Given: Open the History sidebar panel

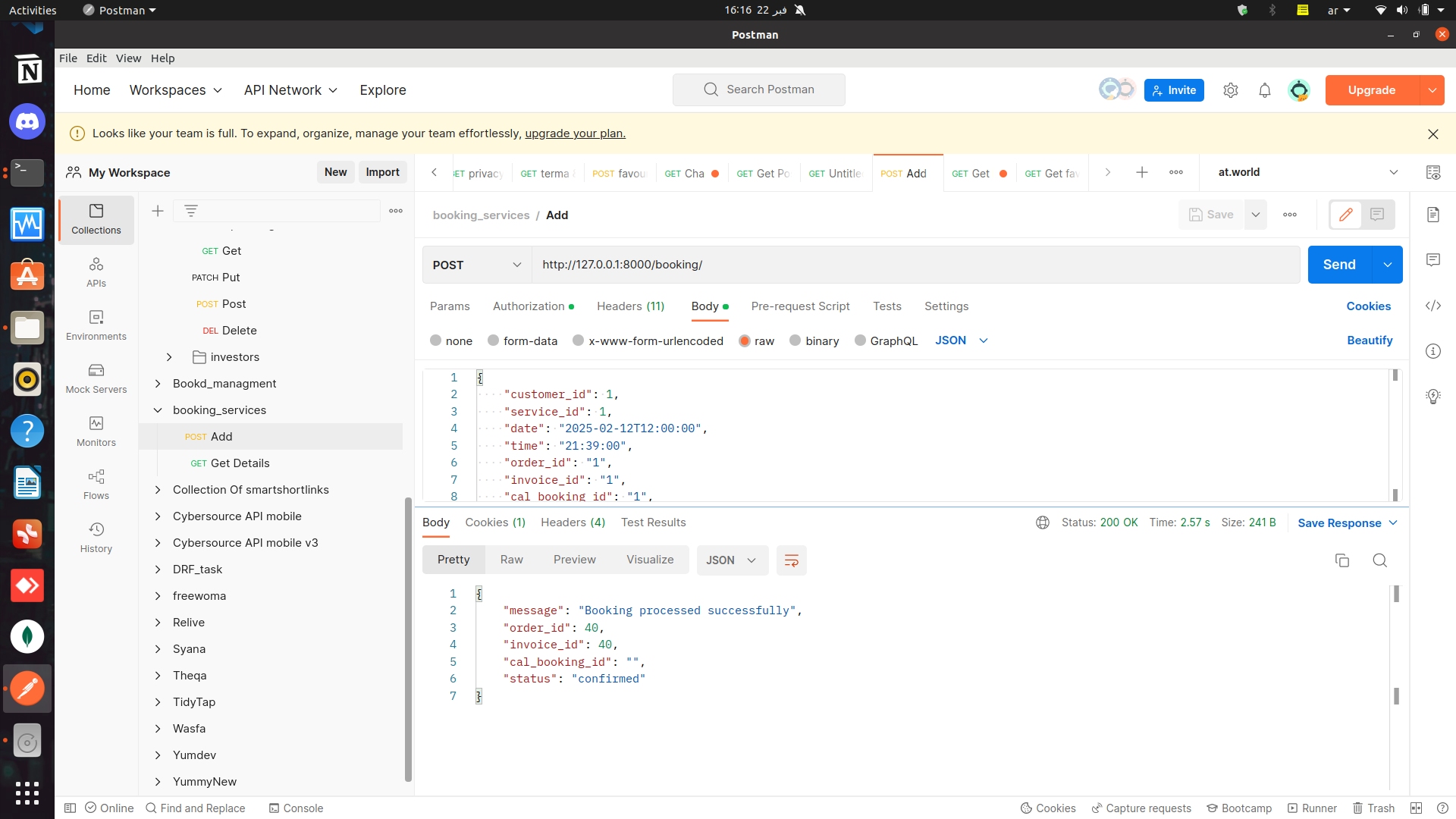Looking at the screenshot, I should click(x=96, y=537).
